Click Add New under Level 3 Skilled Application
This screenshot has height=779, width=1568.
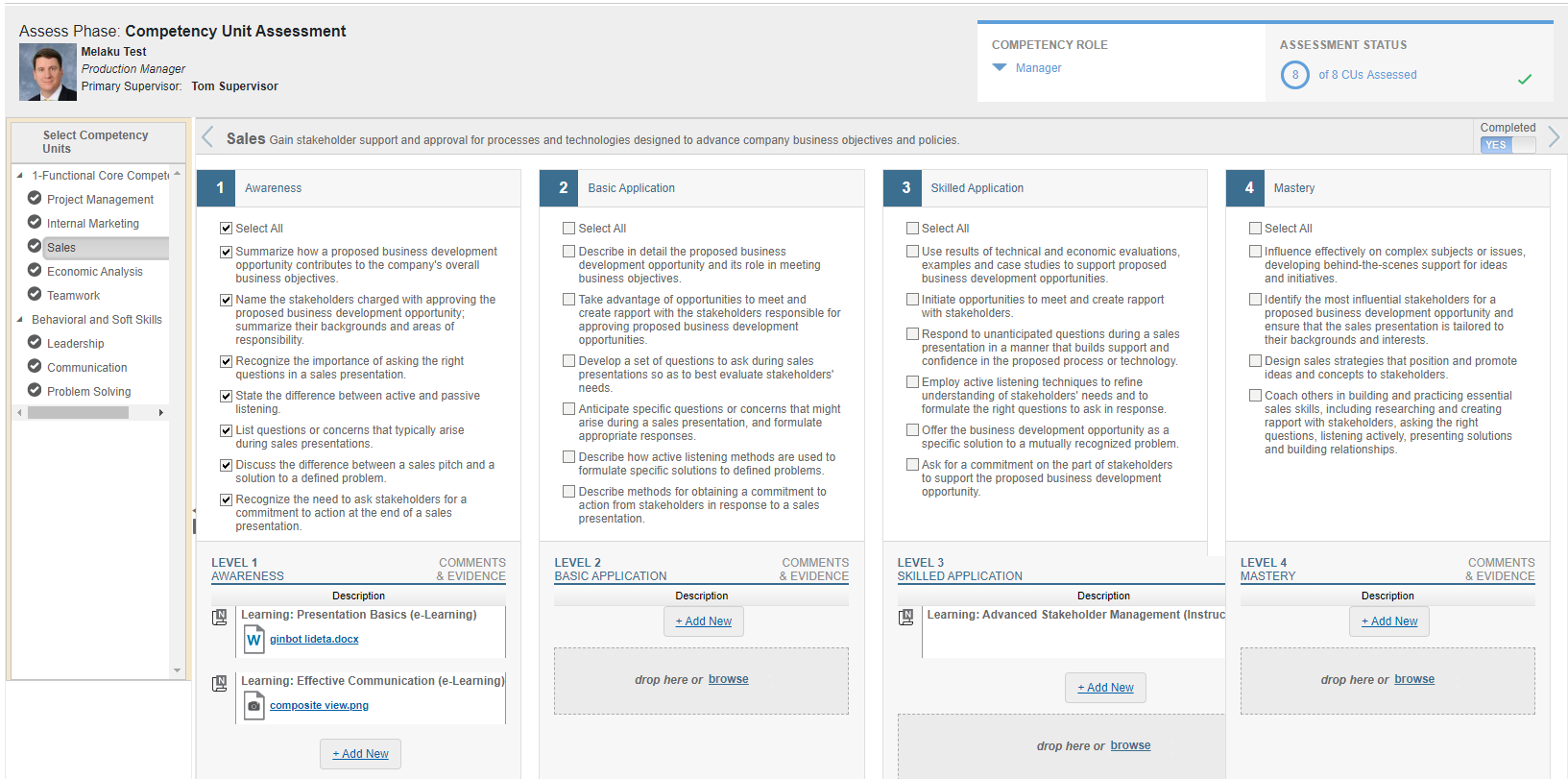pyautogui.click(x=1105, y=687)
